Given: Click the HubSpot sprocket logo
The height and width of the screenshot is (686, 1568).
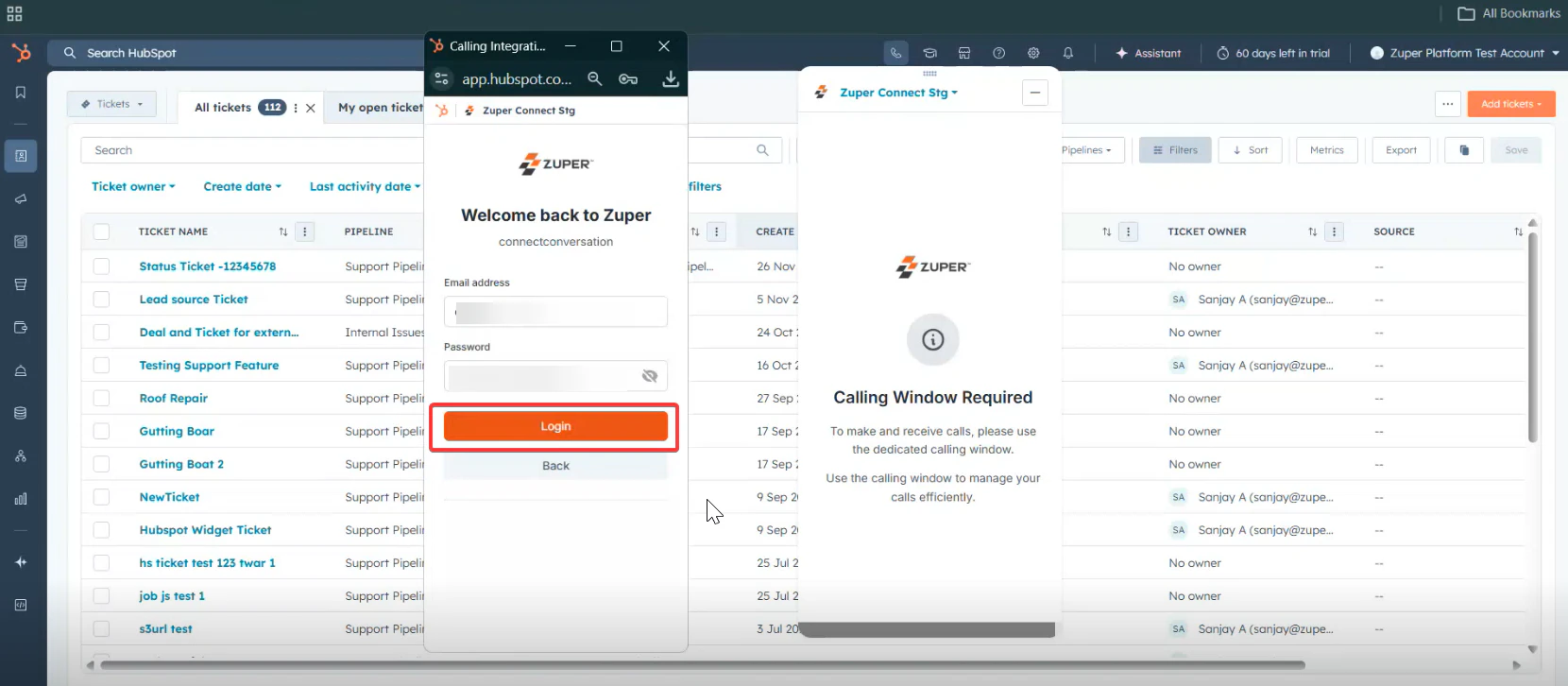Looking at the screenshot, I should (x=21, y=53).
